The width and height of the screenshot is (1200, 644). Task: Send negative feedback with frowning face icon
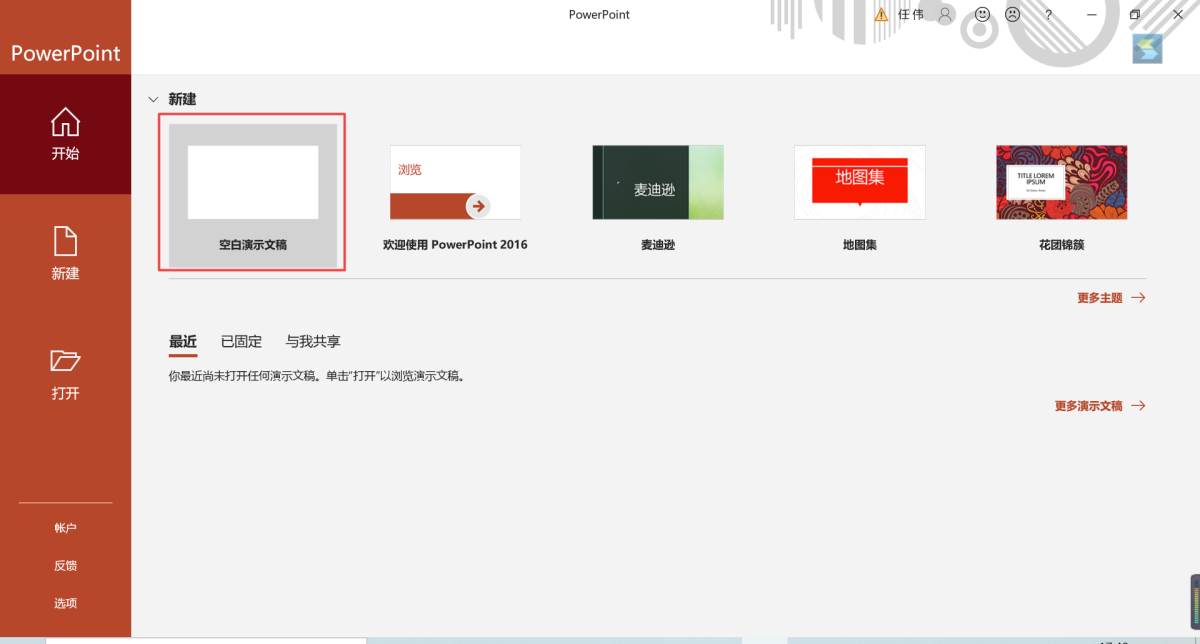1012,15
